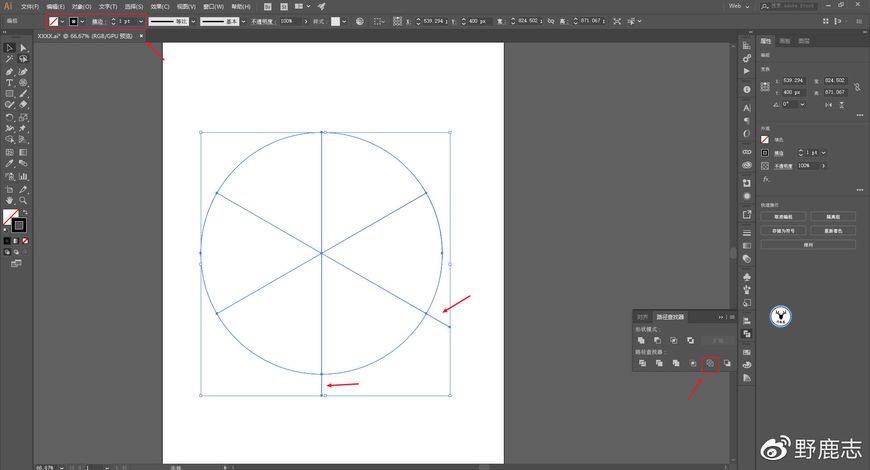Select the Zoom tool magnifier
This screenshot has width=870, height=470.
click(x=23, y=200)
